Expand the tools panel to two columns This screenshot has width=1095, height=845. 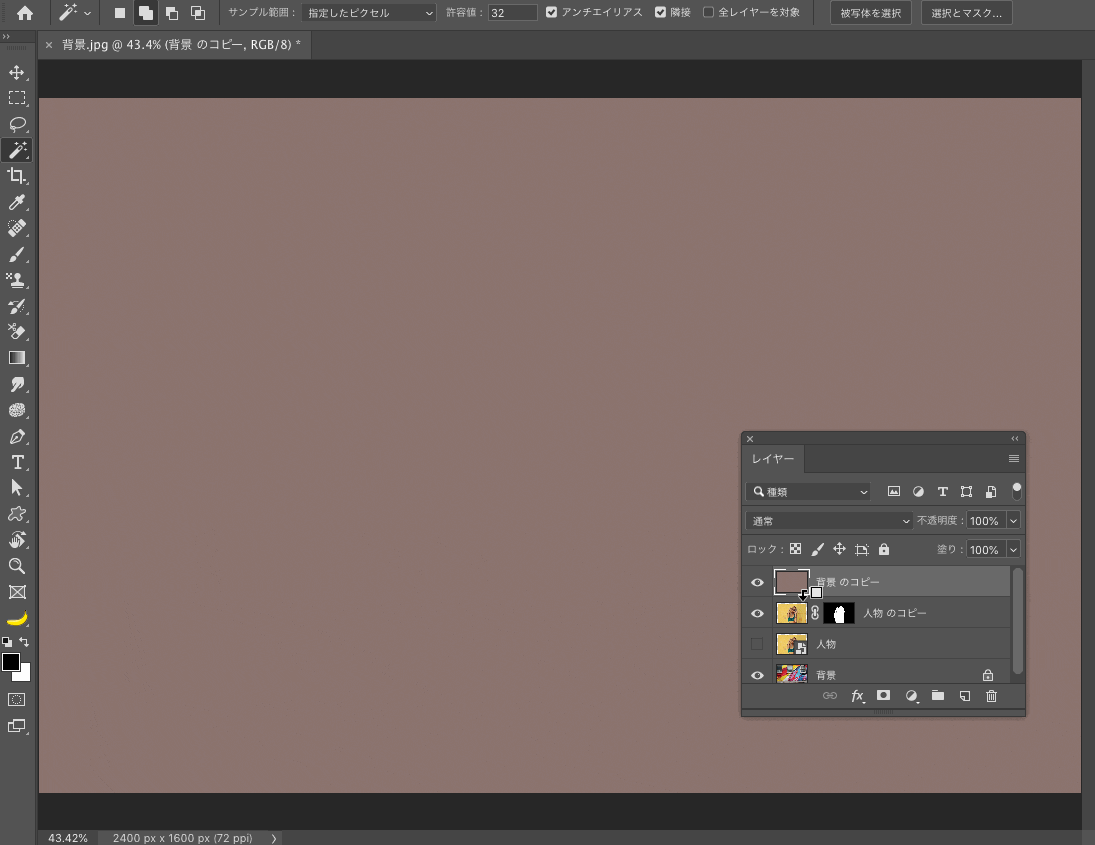click(6, 36)
